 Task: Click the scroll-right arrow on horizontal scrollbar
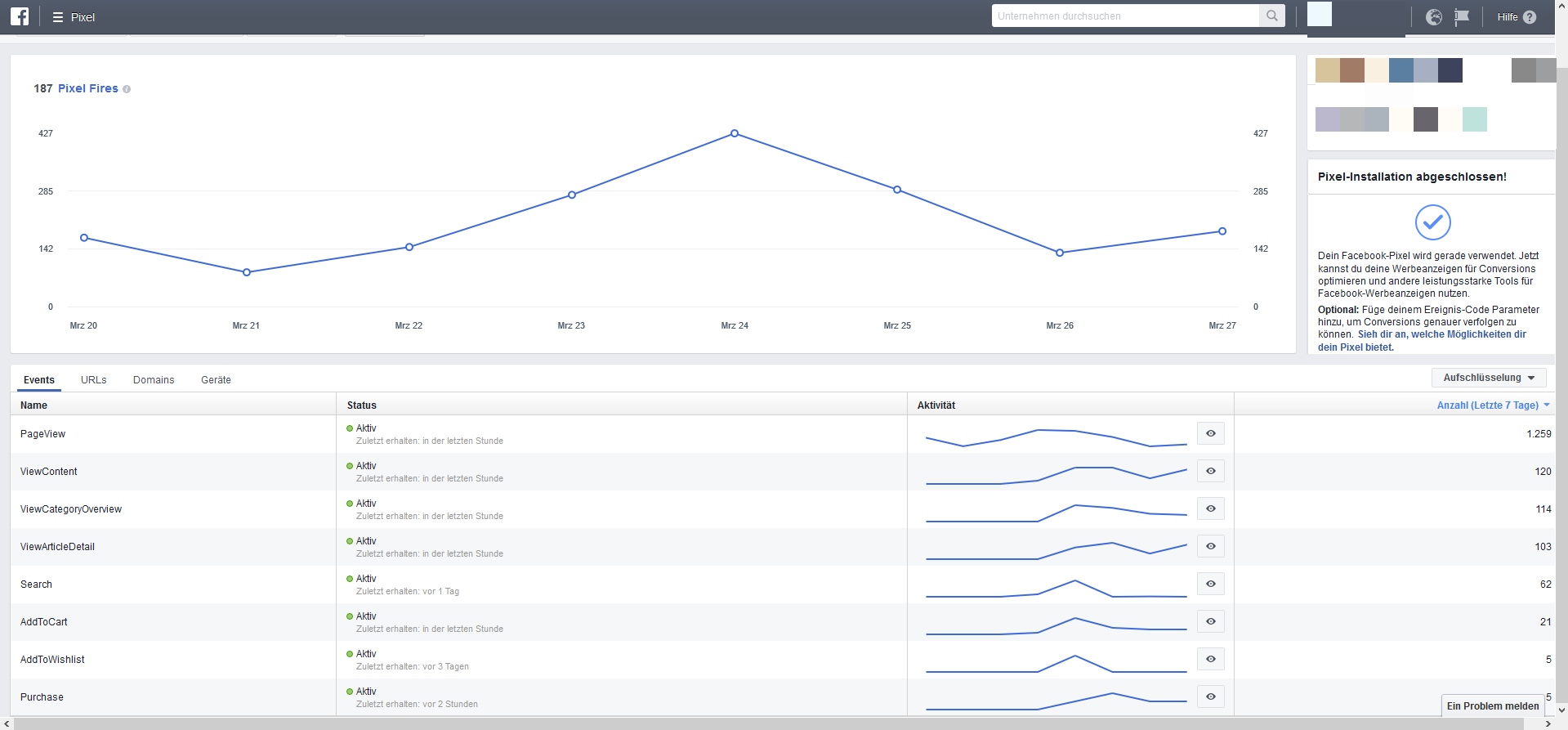click(x=1548, y=723)
